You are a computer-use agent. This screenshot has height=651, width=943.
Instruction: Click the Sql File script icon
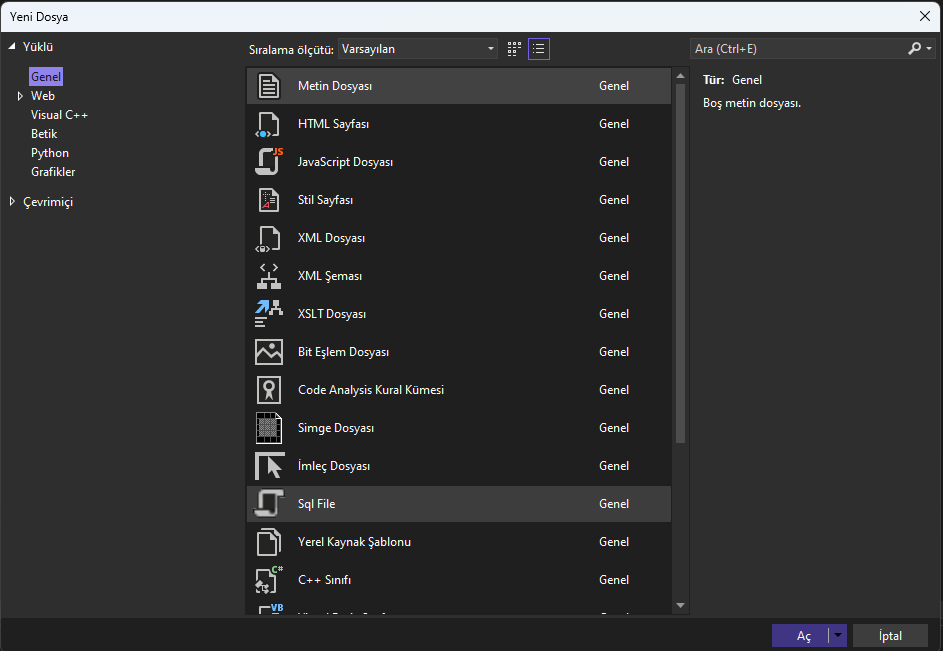pyautogui.click(x=268, y=504)
